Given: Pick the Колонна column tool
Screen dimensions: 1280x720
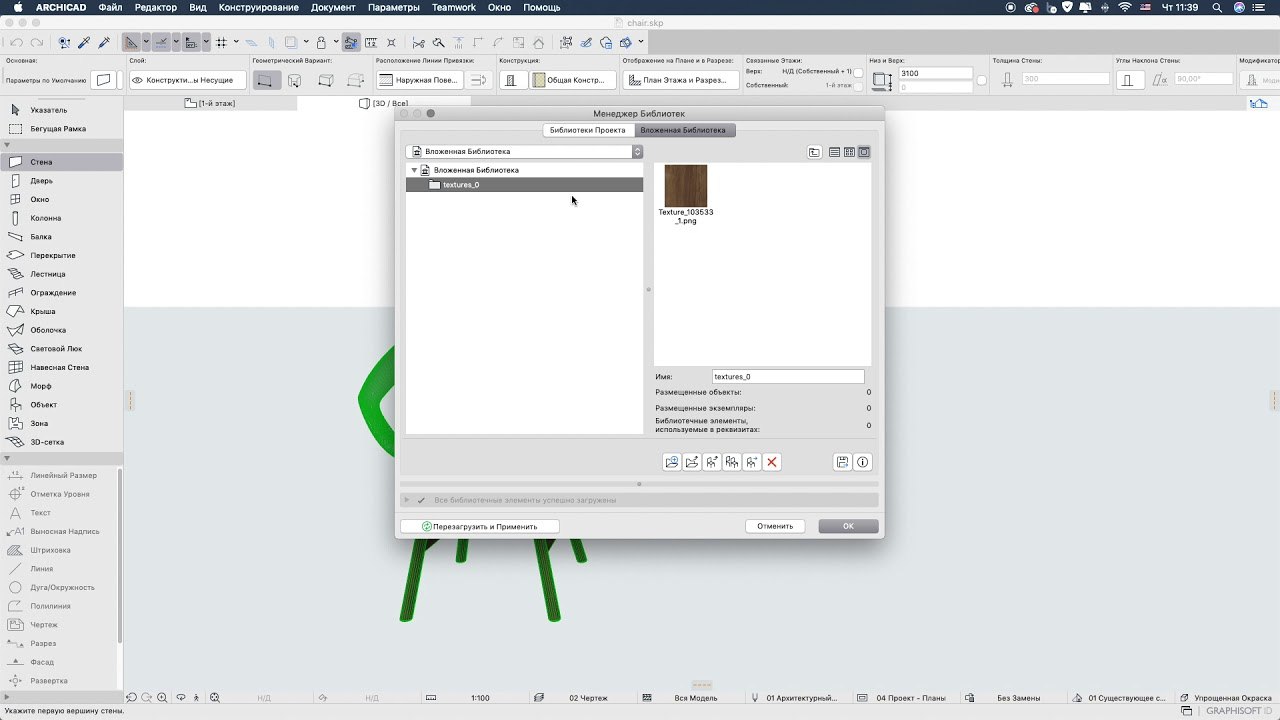Looking at the screenshot, I should click(x=61, y=218).
